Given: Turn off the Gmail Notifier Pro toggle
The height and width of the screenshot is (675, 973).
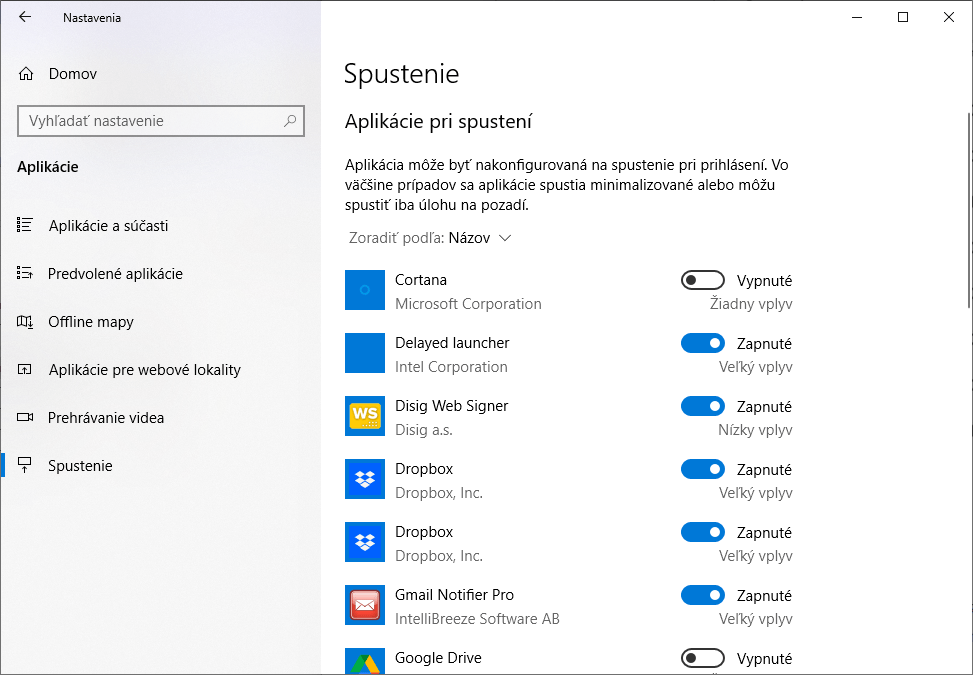Looking at the screenshot, I should point(702,595).
